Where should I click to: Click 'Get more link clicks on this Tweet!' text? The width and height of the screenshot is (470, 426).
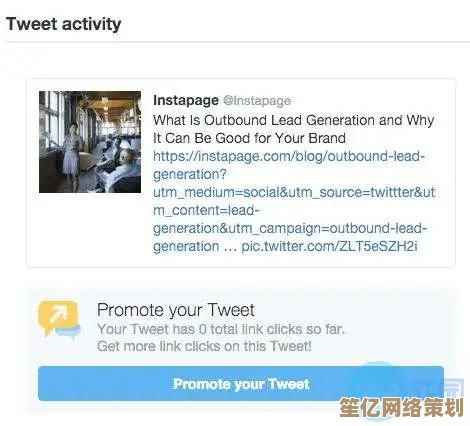pyautogui.click(x=204, y=346)
